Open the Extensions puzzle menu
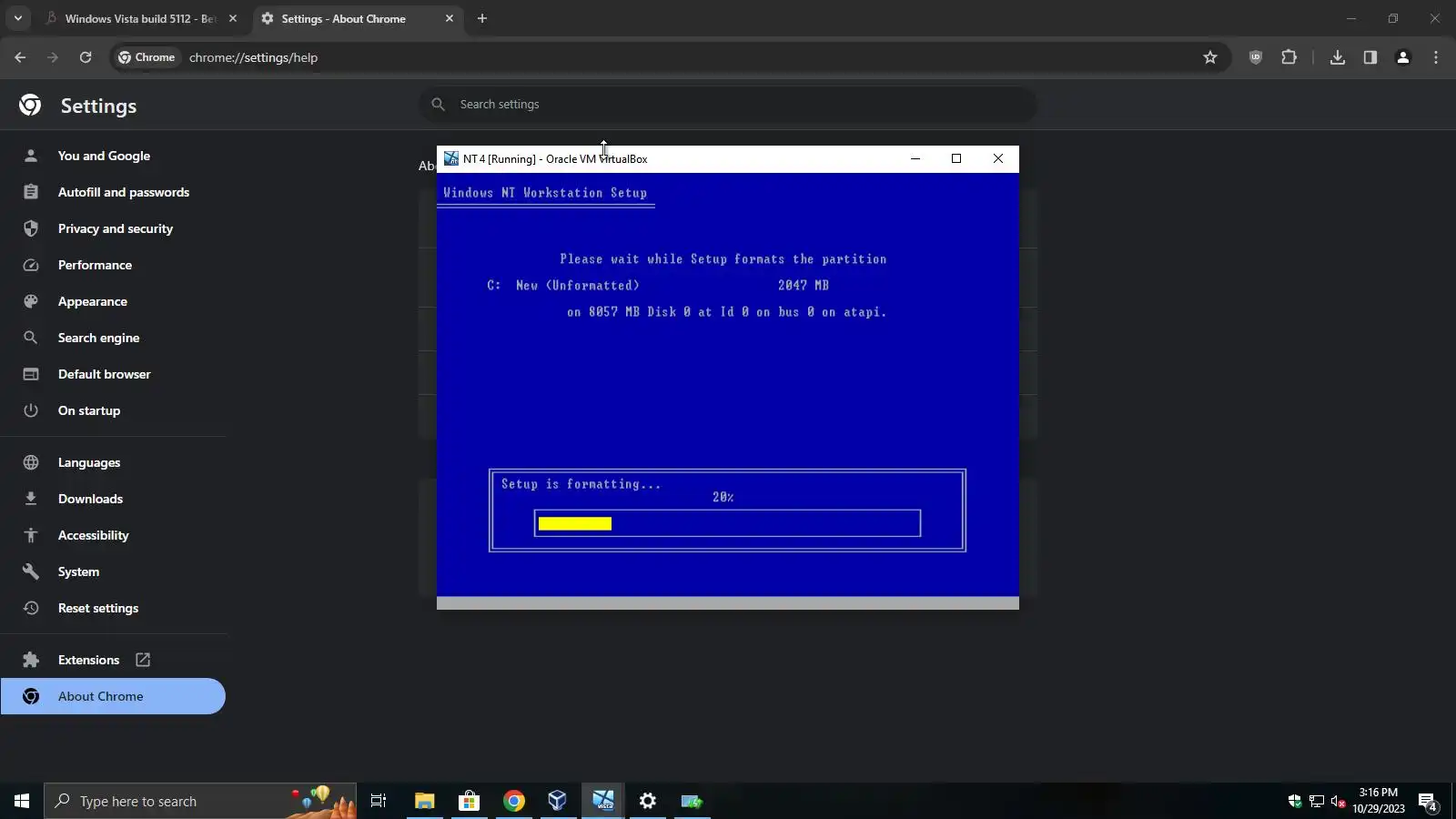The width and height of the screenshot is (1456, 819). point(1289,57)
